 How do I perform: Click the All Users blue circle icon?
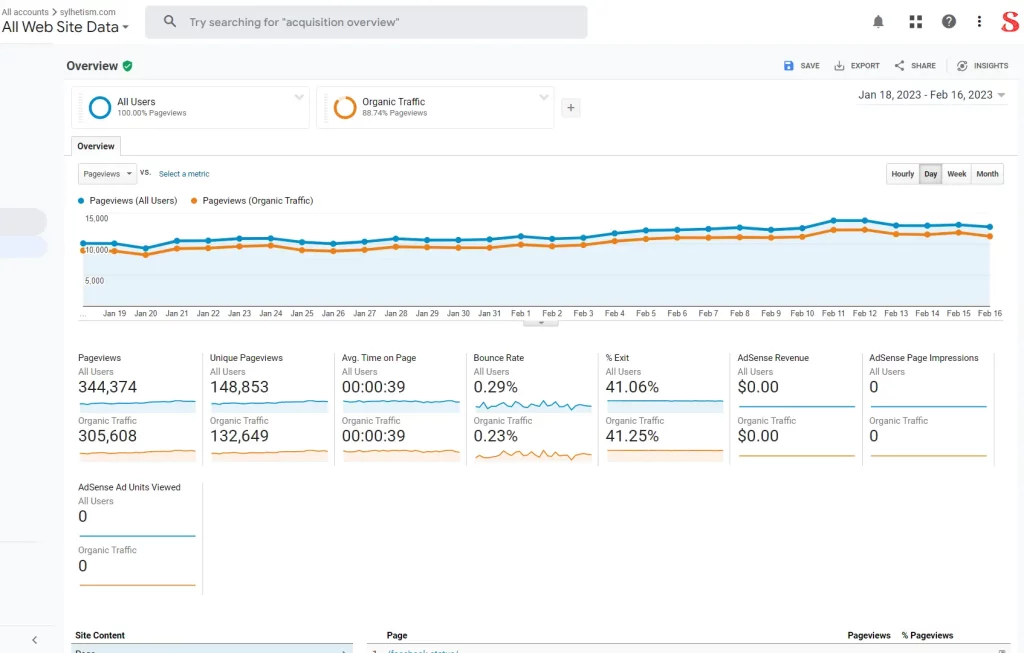pos(100,107)
